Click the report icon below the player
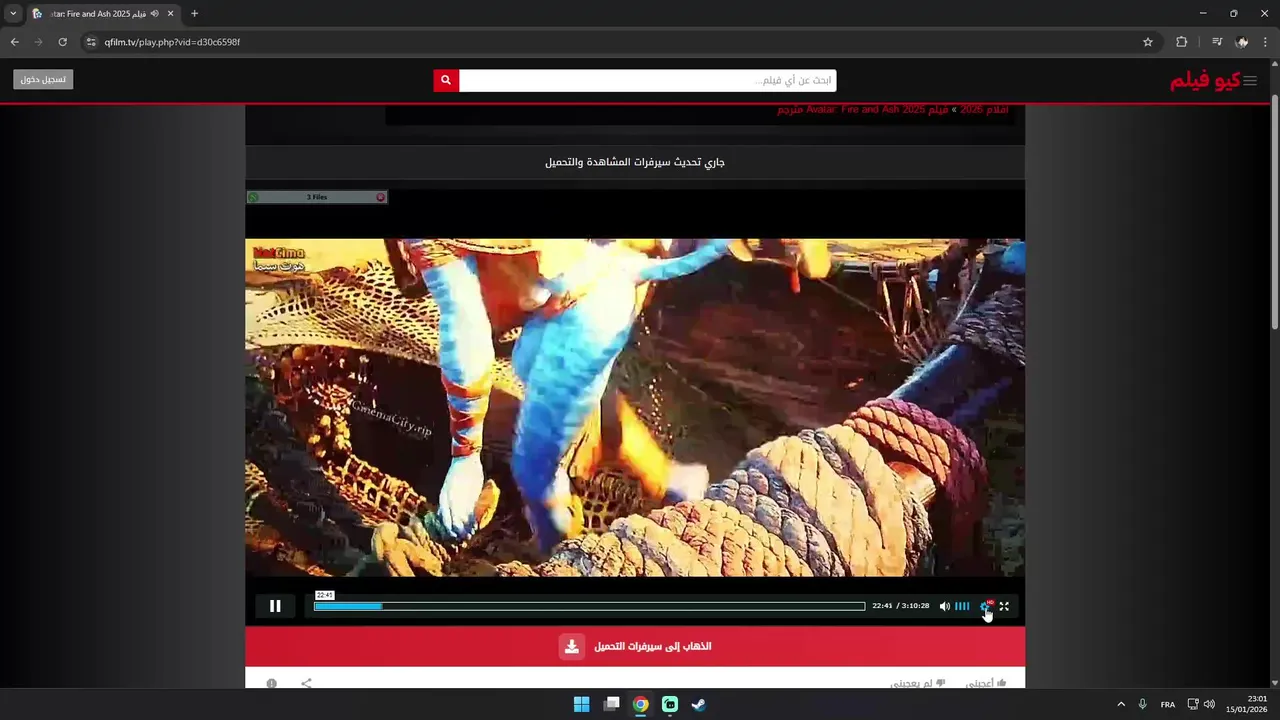This screenshot has width=1280, height=720. coord(271,683)
